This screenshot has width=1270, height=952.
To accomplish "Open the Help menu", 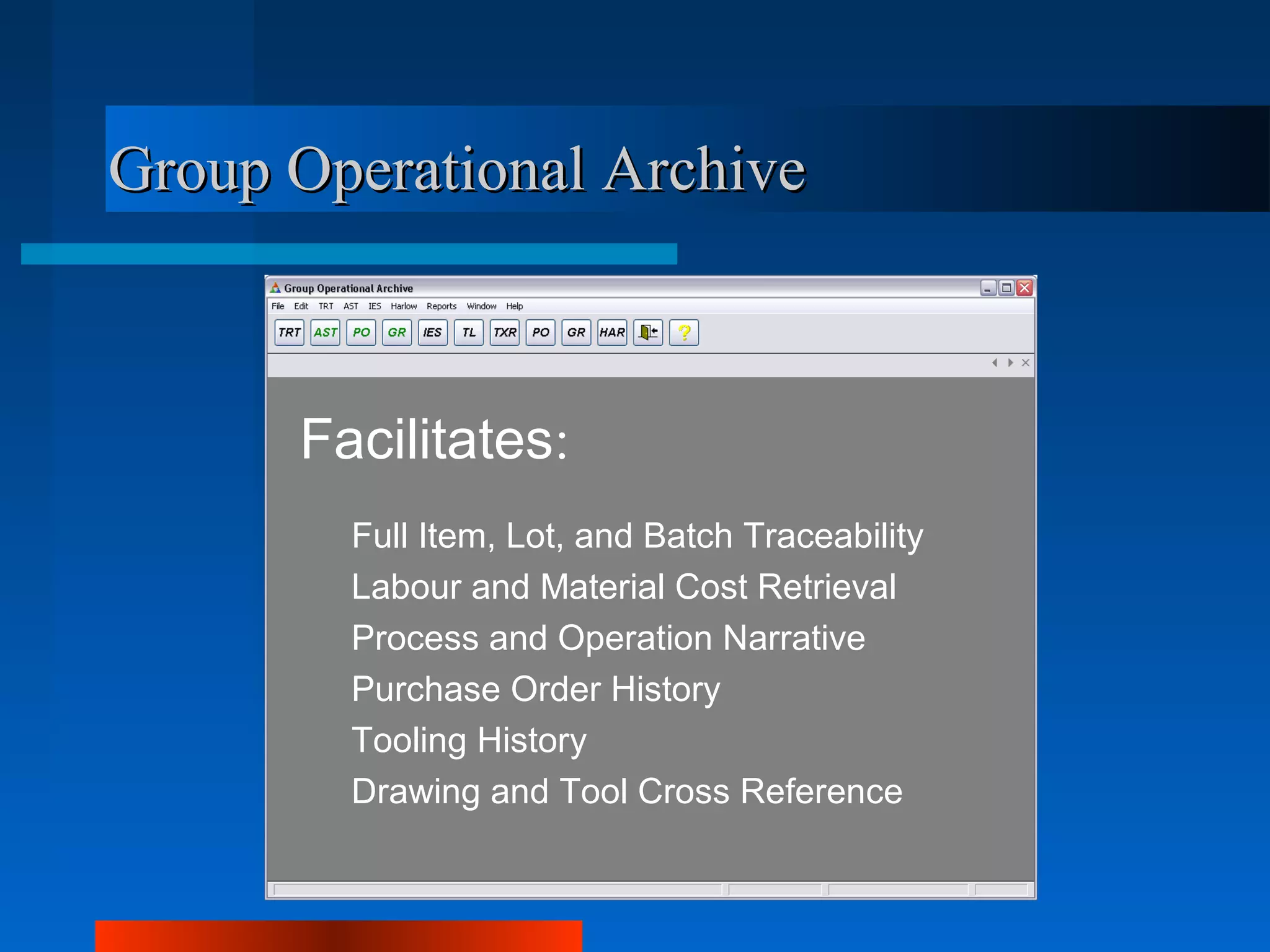I will tap(514, 306).
